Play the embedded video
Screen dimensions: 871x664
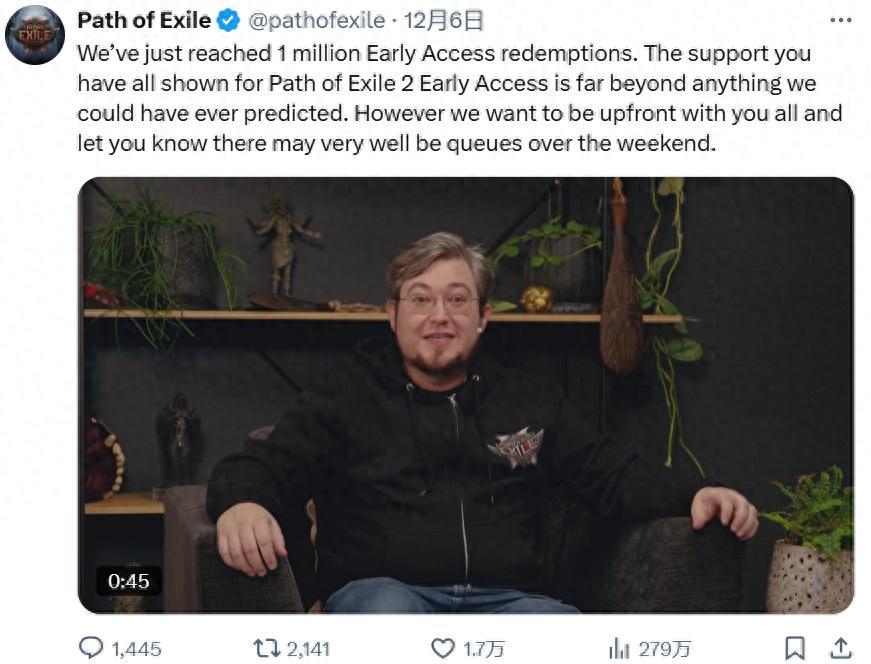pos(465,395)
